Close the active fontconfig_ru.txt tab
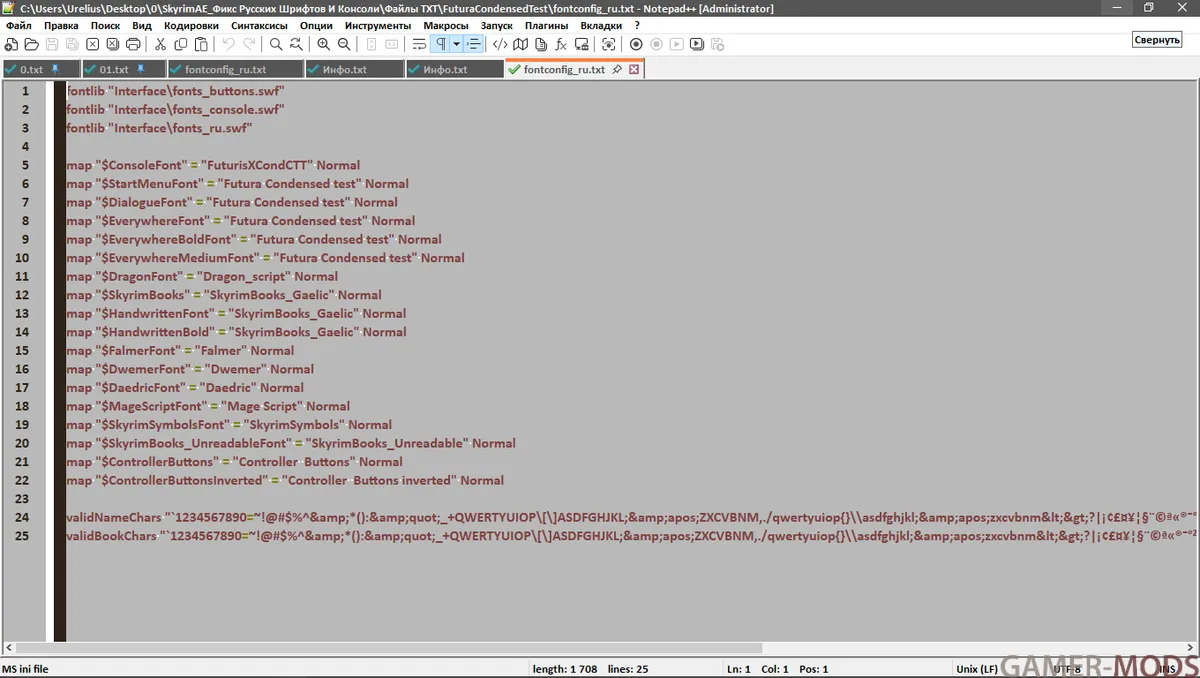 (x=634, y=70)
